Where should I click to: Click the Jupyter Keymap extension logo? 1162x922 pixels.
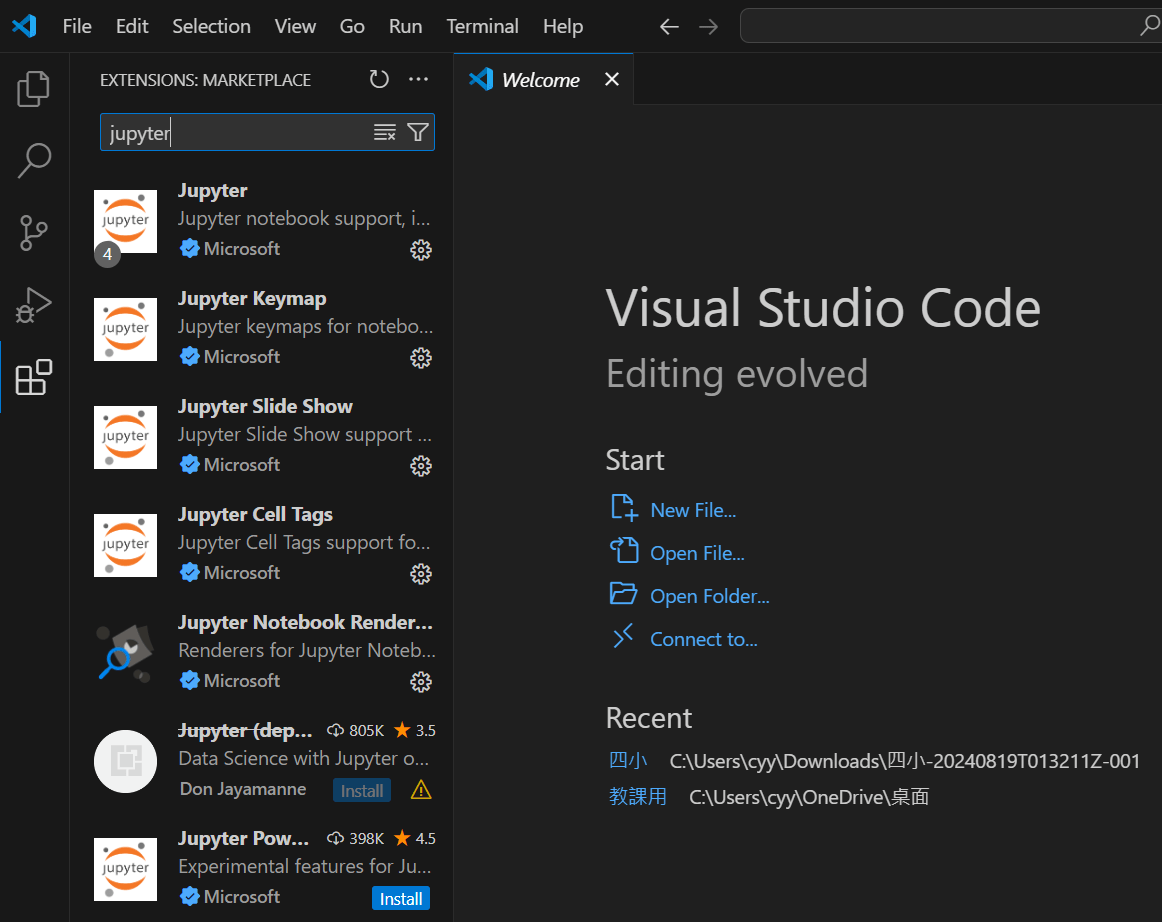click(125, 329)
